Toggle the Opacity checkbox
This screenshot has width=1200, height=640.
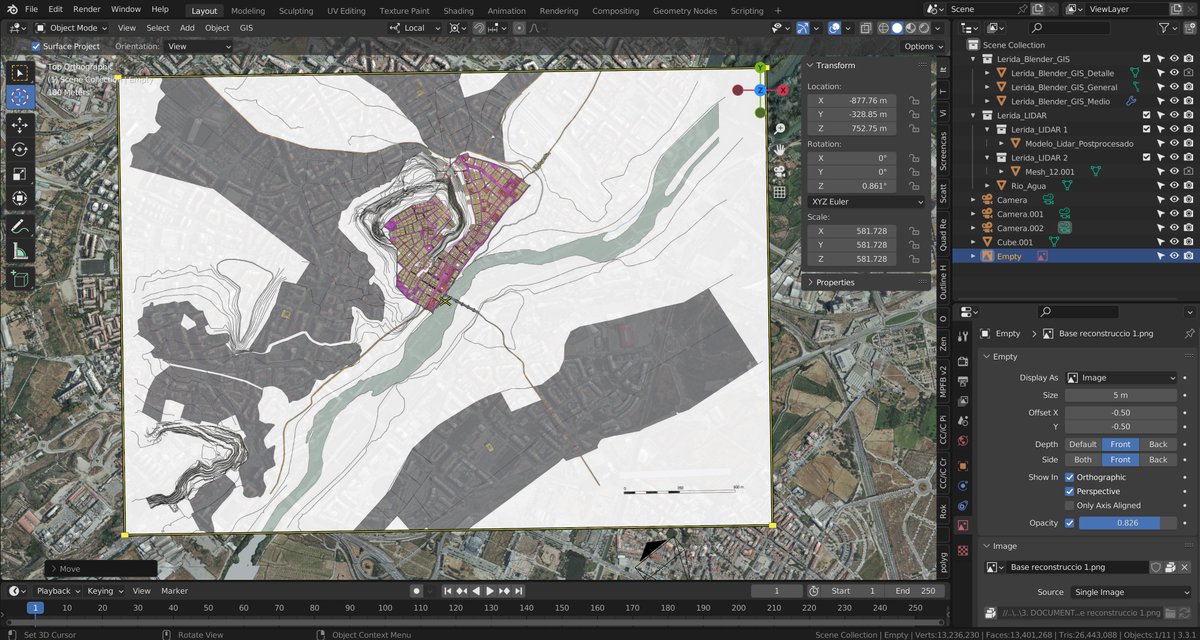coord(1069,523)
